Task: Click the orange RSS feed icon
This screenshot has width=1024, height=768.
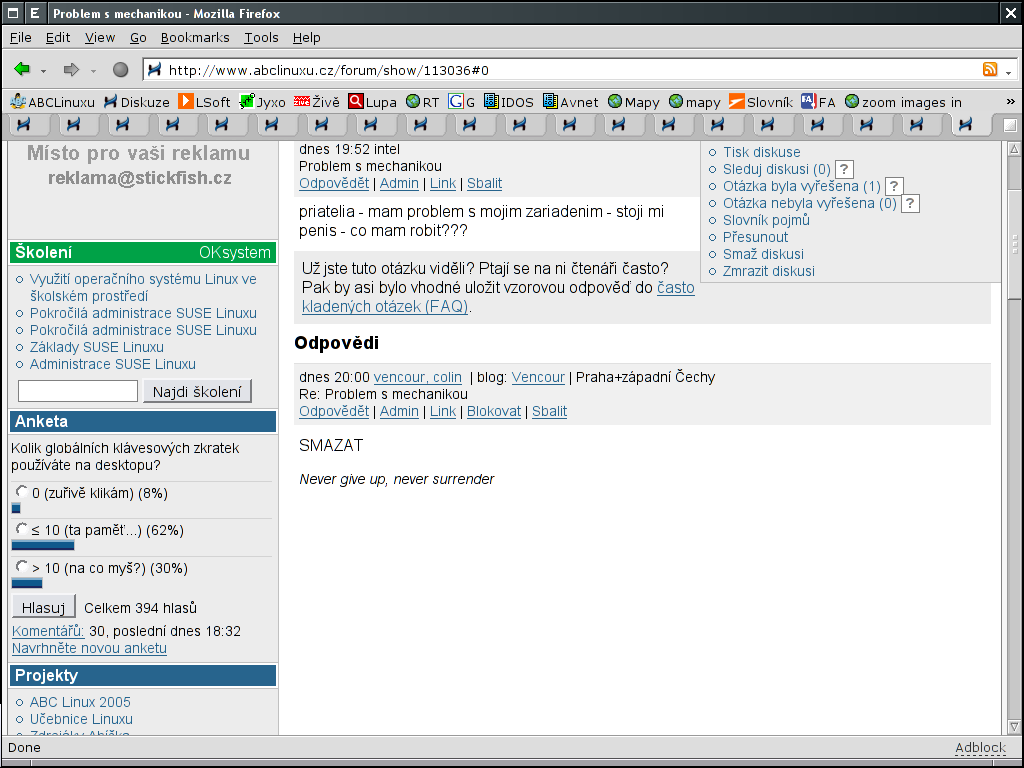Action: (x=990, y=69)
